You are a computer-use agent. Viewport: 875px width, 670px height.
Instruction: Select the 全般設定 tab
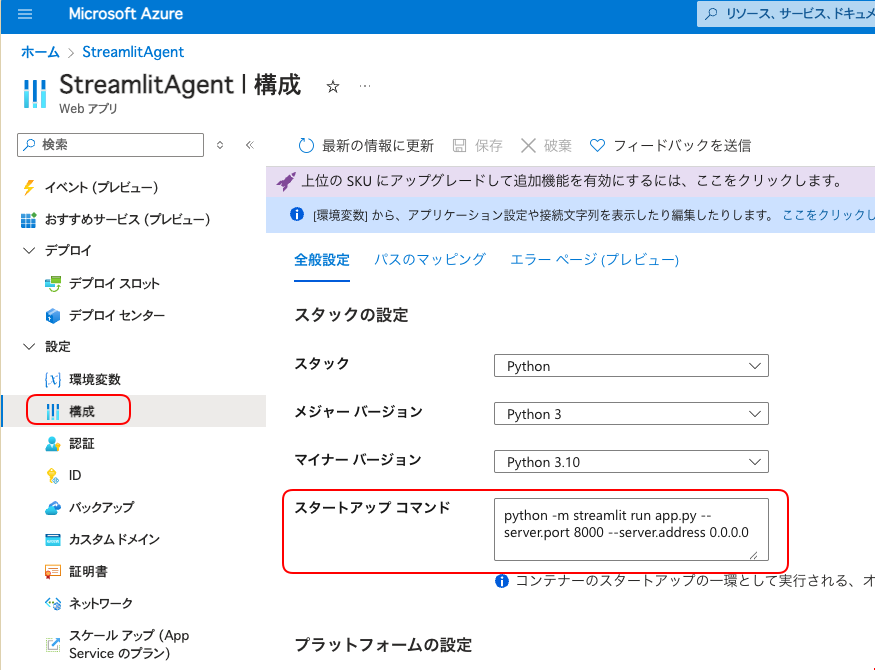(322, 260)
